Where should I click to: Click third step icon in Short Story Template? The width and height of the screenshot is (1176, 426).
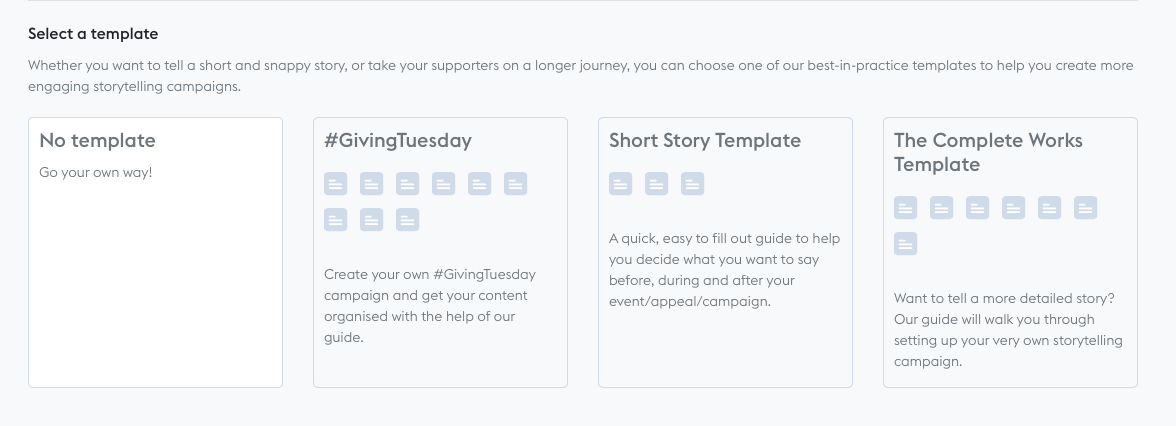click(x=693, y=184)
